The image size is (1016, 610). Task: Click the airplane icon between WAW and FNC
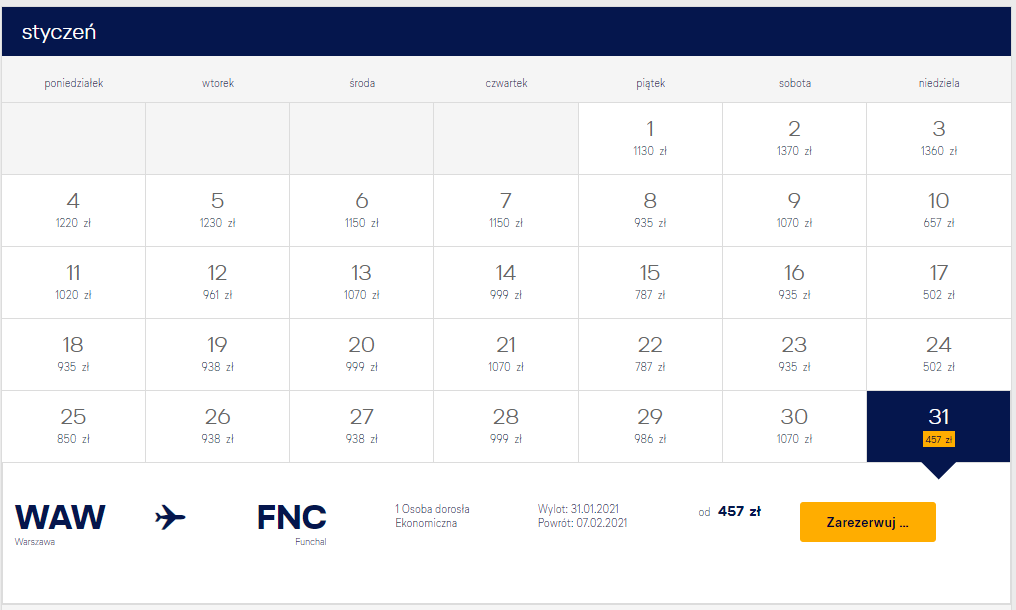tap(170, 517)
